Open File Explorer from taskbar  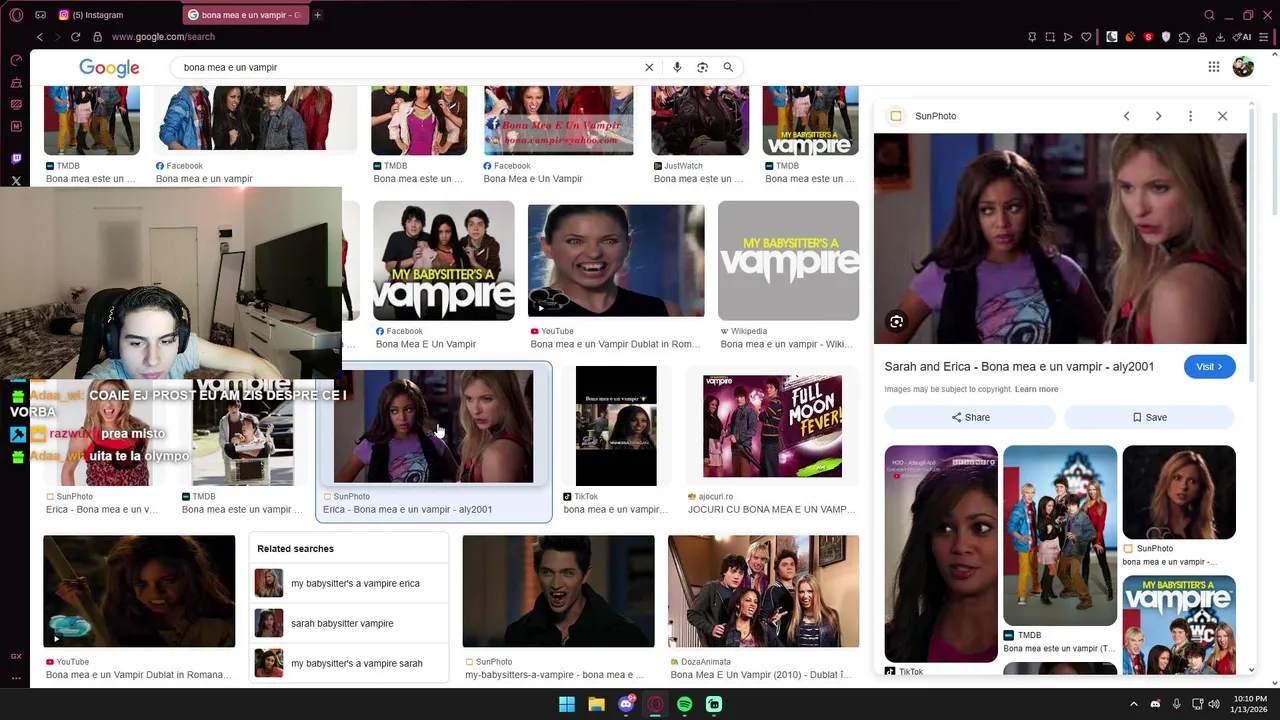click(x=596, y=704)
